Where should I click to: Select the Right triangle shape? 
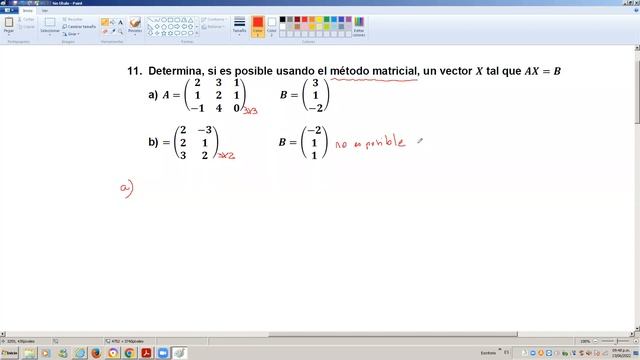tap(150, 27)
